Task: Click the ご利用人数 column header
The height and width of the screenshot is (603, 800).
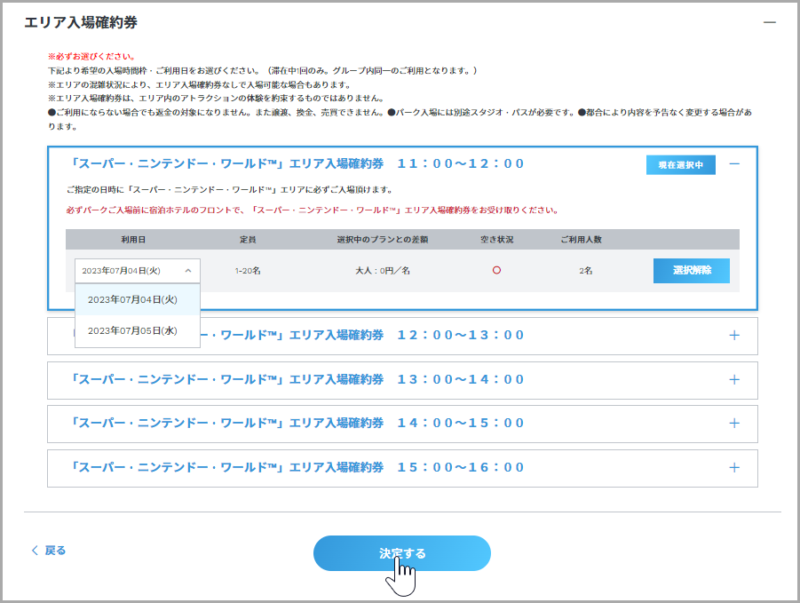Action: [581, 239]
